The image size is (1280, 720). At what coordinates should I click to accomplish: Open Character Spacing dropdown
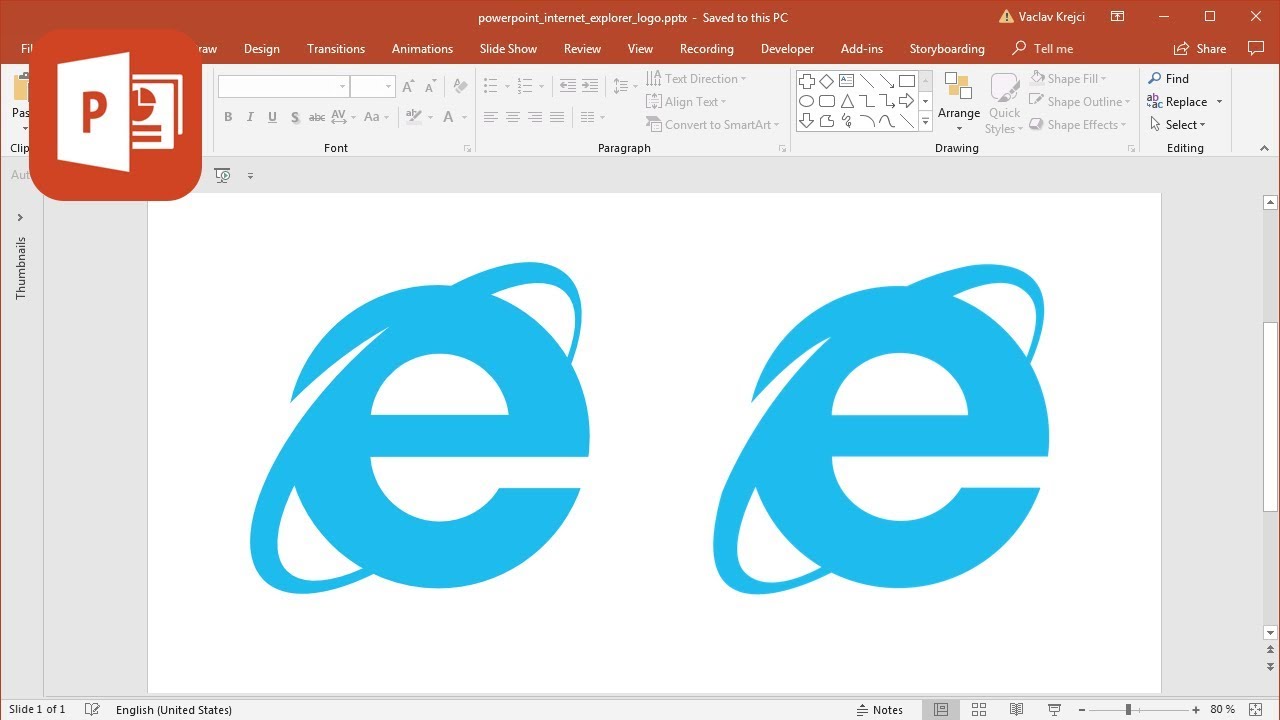344,117
